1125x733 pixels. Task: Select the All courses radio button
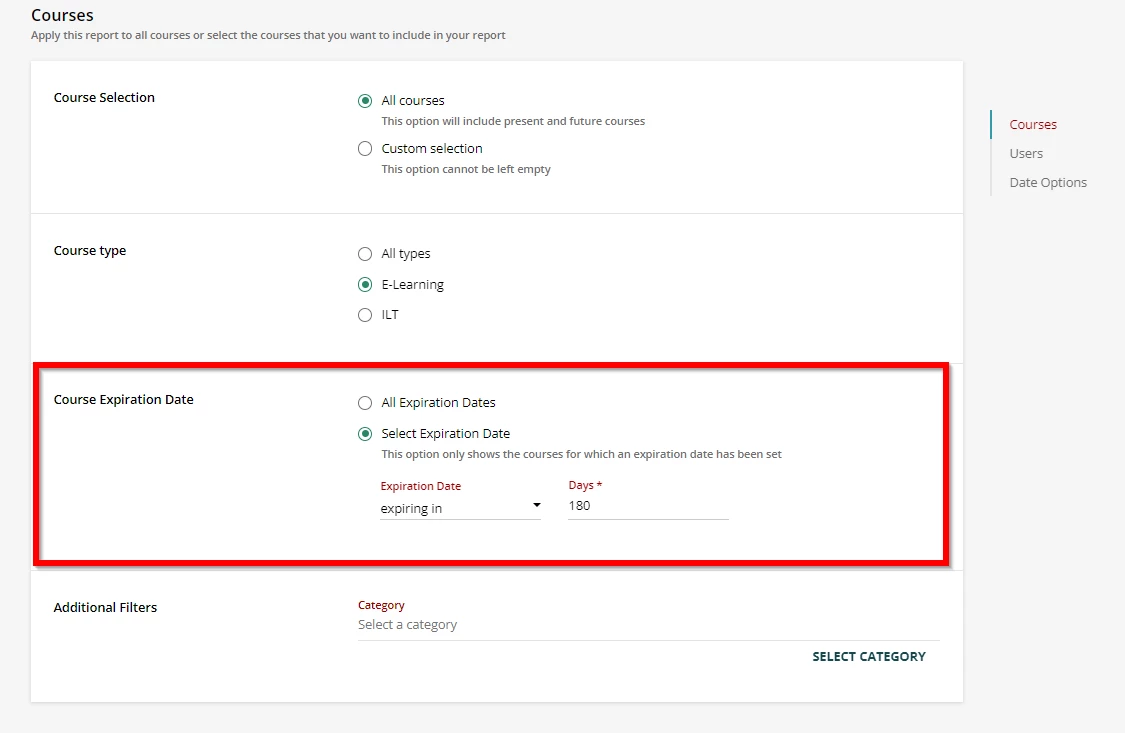(365, 101)
